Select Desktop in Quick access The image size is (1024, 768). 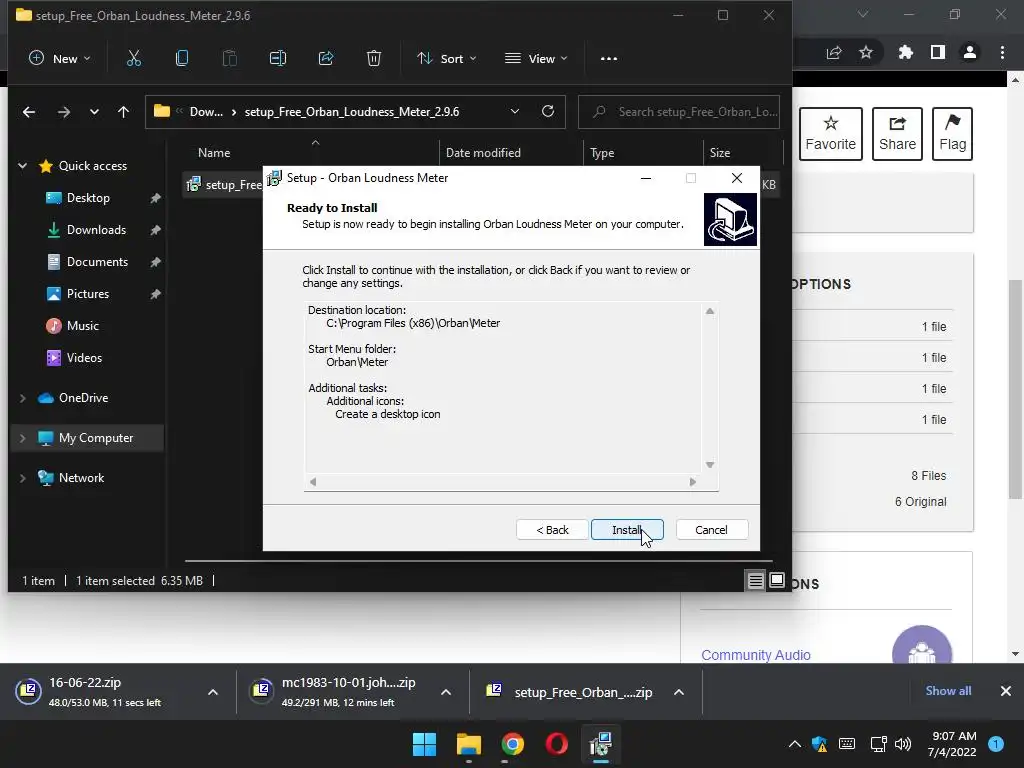(88, 198)
